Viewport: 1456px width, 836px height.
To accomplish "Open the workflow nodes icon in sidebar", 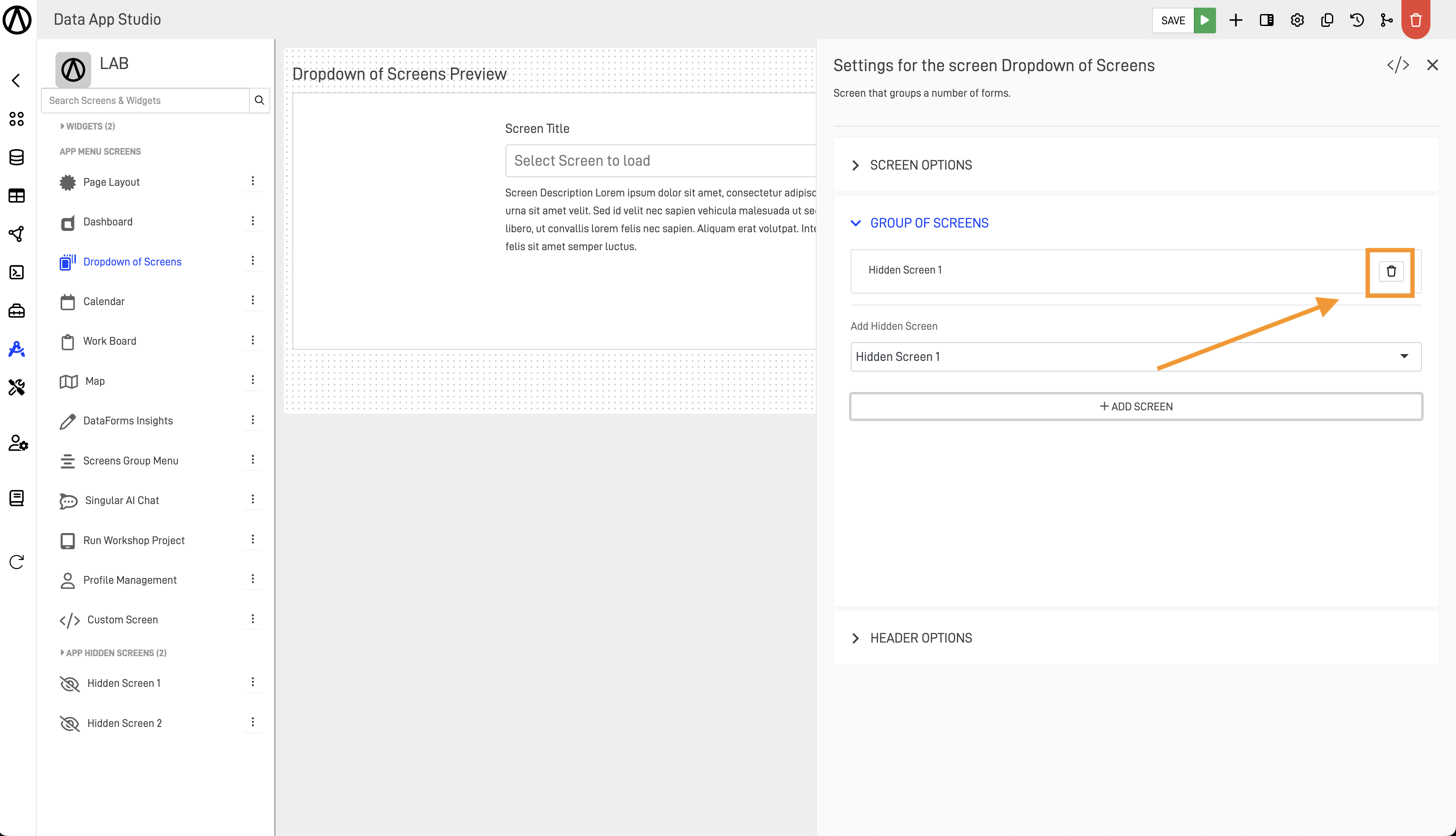I will click(17, 234).
